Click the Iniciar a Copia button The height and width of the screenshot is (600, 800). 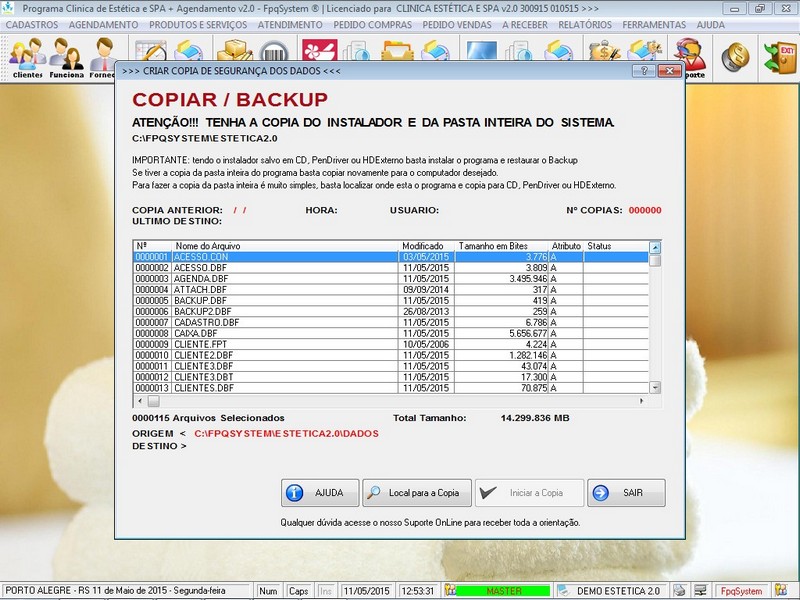529,493
